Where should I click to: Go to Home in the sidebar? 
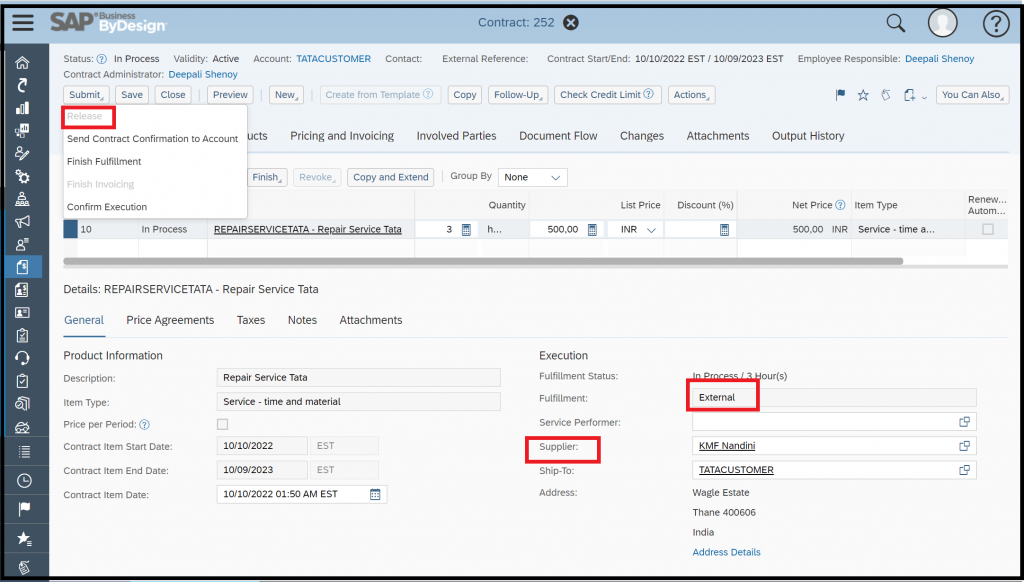[22, 63]
